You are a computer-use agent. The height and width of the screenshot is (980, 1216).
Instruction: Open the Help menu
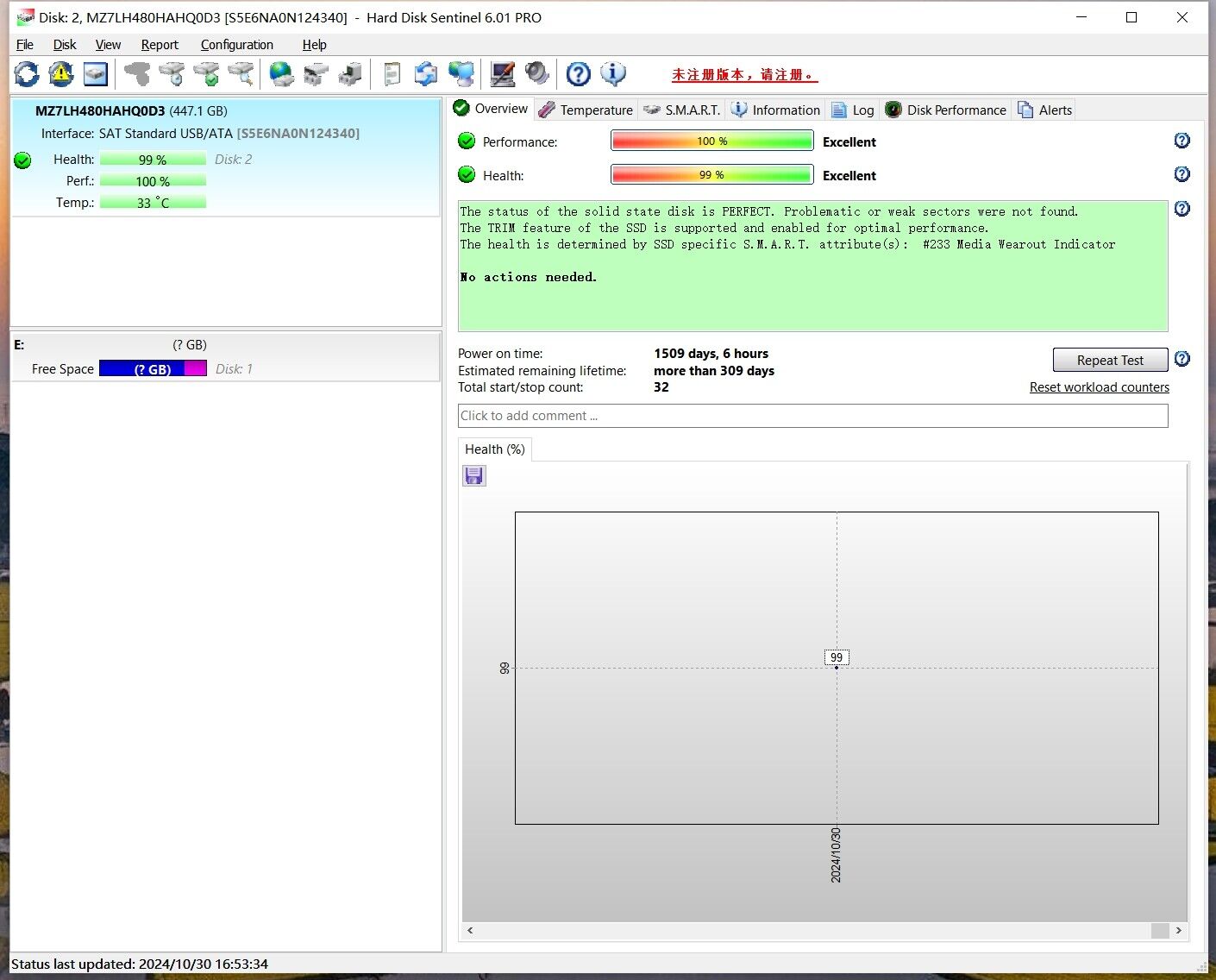tap(314, 45)
